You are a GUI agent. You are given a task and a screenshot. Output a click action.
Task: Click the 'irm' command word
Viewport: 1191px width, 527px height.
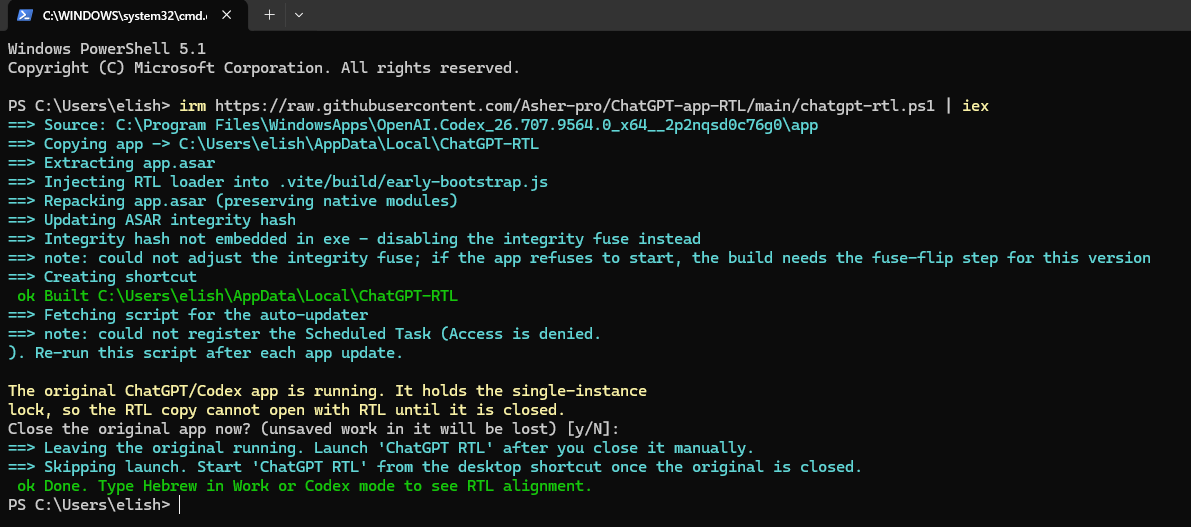click(x=193, y=106)
